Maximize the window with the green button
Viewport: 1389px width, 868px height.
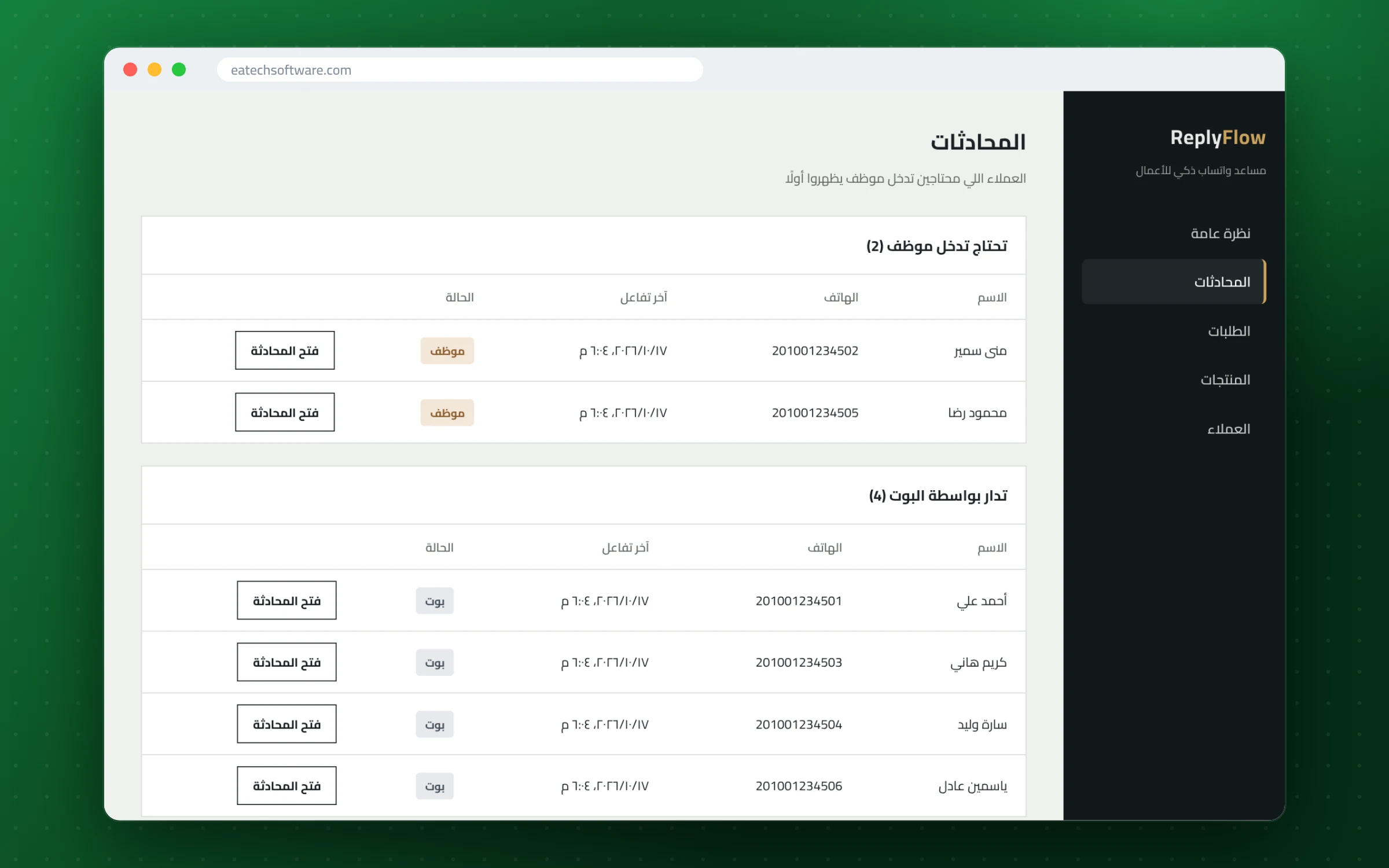(x=179, y=70)
